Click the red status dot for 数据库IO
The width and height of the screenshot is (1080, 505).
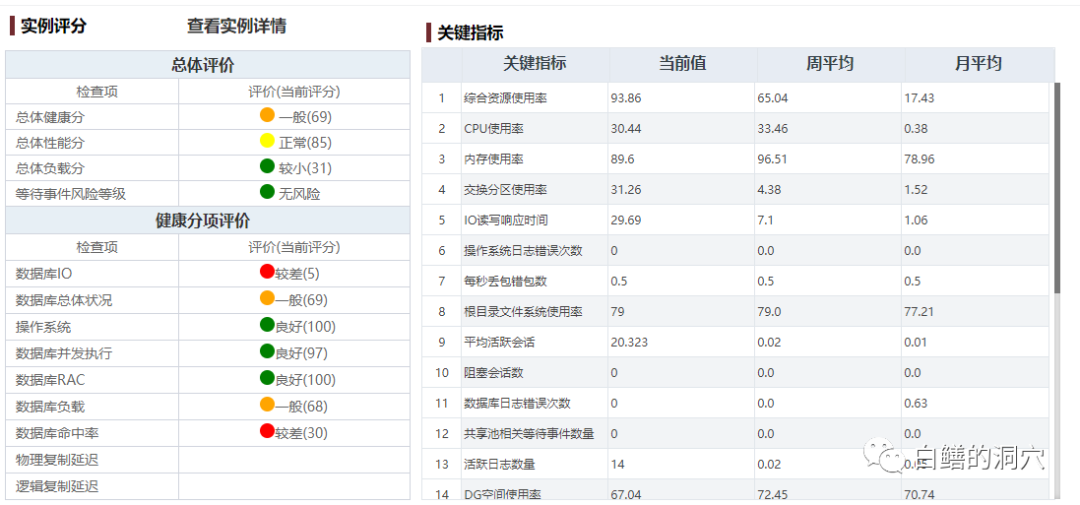pyautogui.click(x=267, y=271)
